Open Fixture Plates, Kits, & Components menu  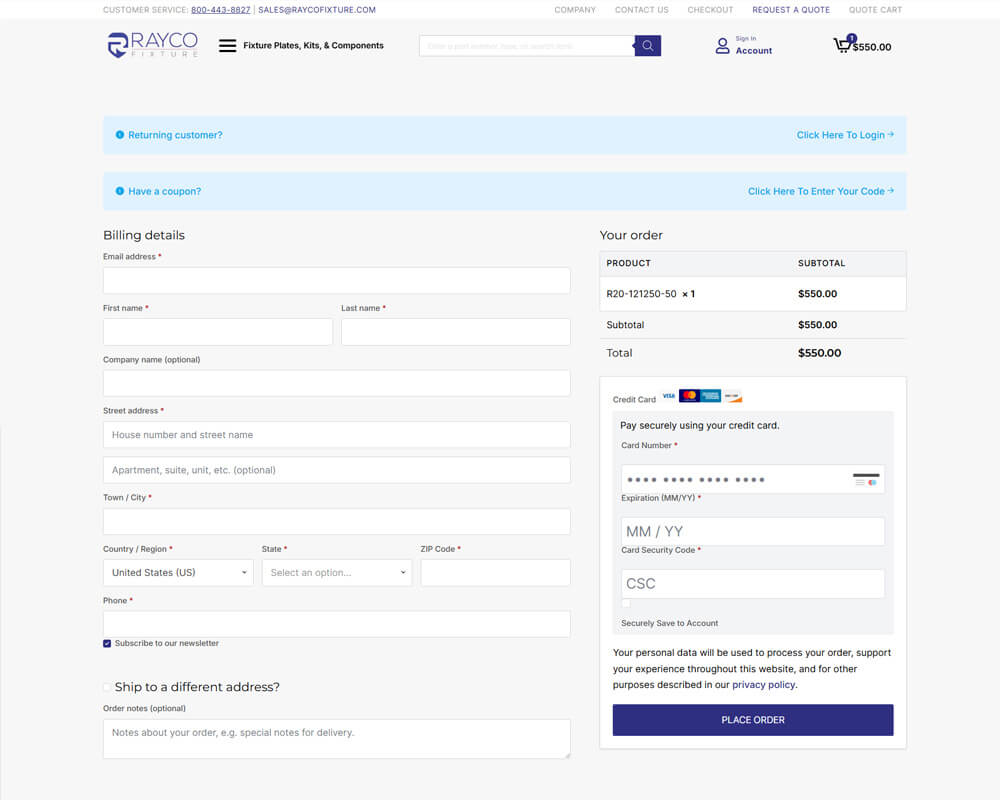pyautogui.click(x=313, y=46)
